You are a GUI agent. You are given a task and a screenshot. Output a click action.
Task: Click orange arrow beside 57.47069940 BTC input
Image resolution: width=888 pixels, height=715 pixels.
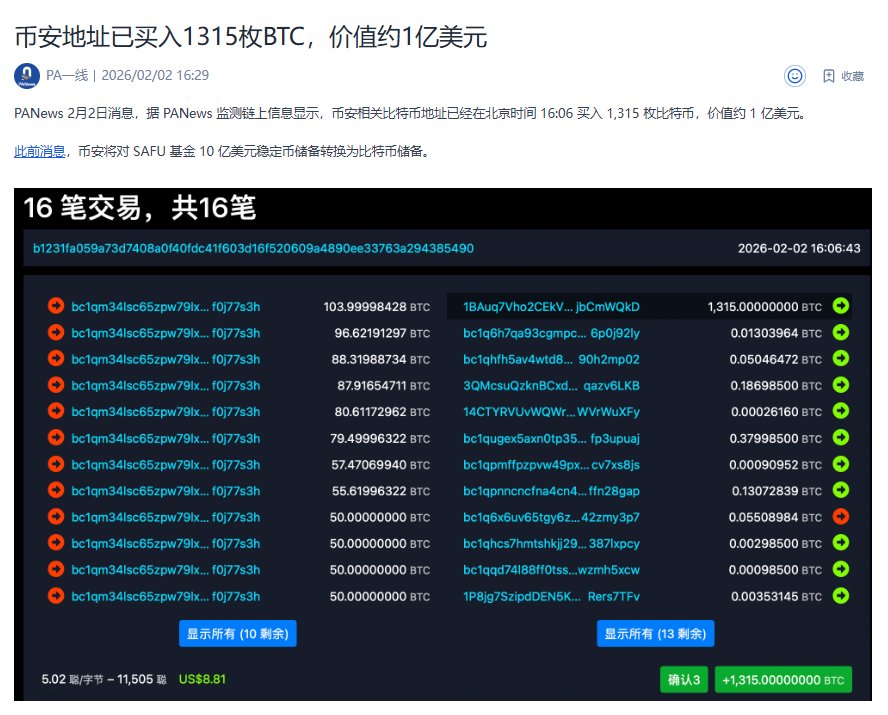tap(56, 465)
